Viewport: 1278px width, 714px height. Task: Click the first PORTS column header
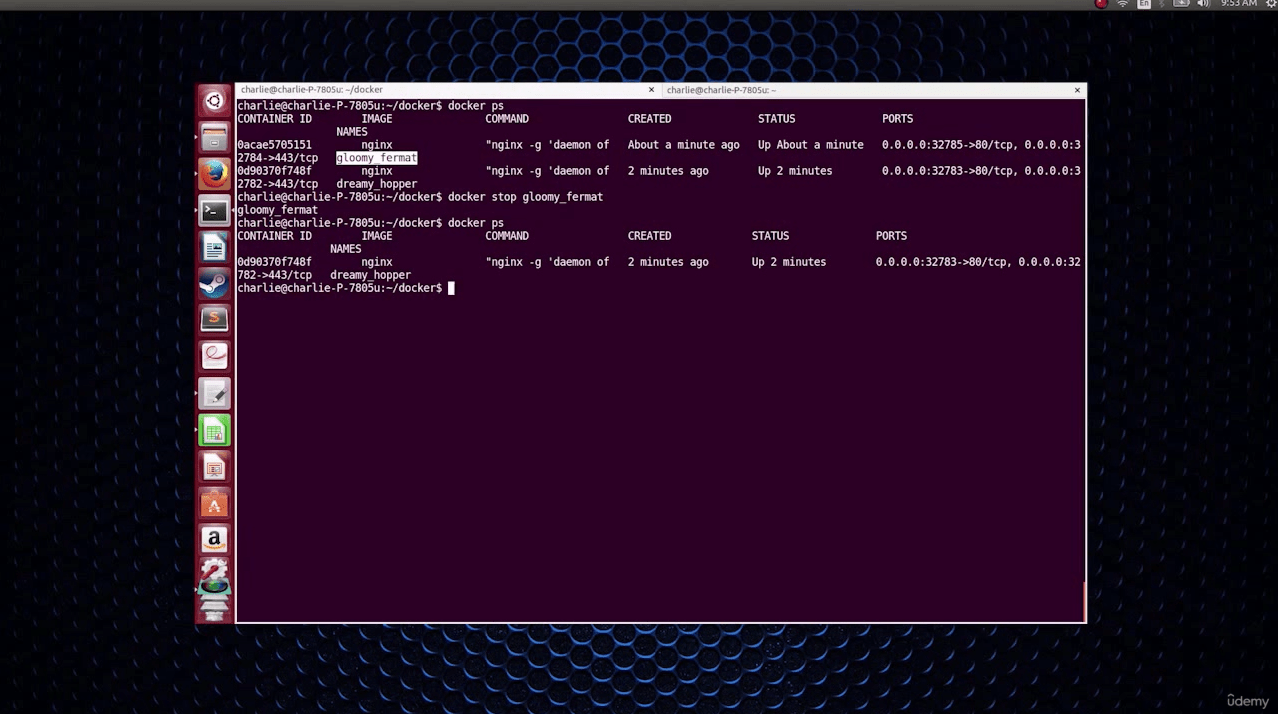(897, 119)
